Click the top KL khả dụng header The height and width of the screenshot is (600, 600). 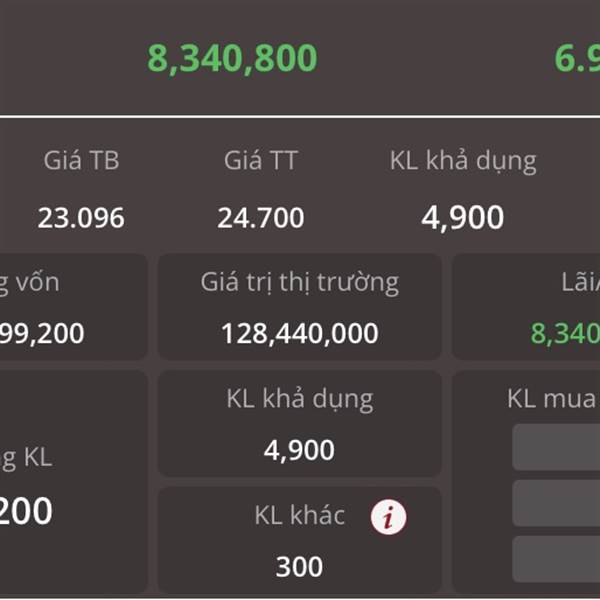tap(463, 161)
